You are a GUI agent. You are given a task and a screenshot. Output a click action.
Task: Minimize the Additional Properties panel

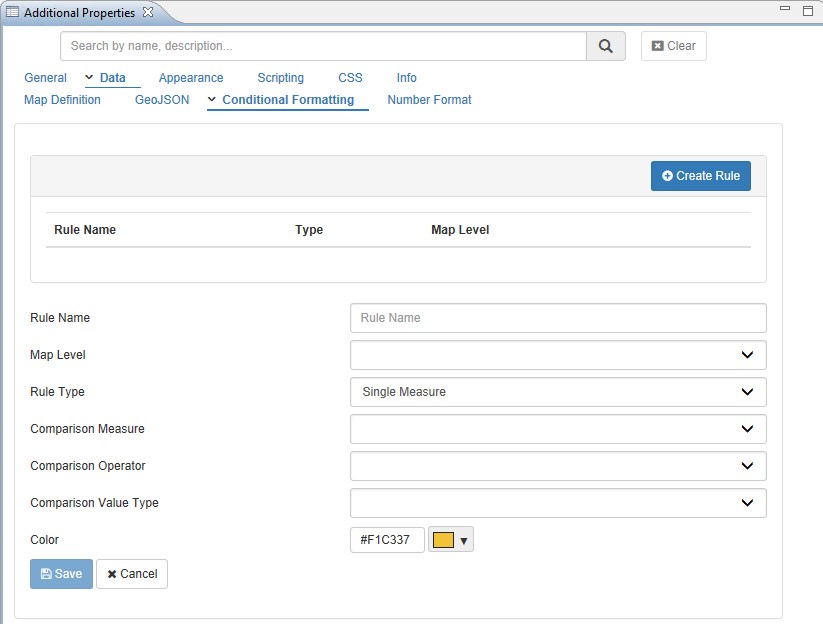click(785, 11)
